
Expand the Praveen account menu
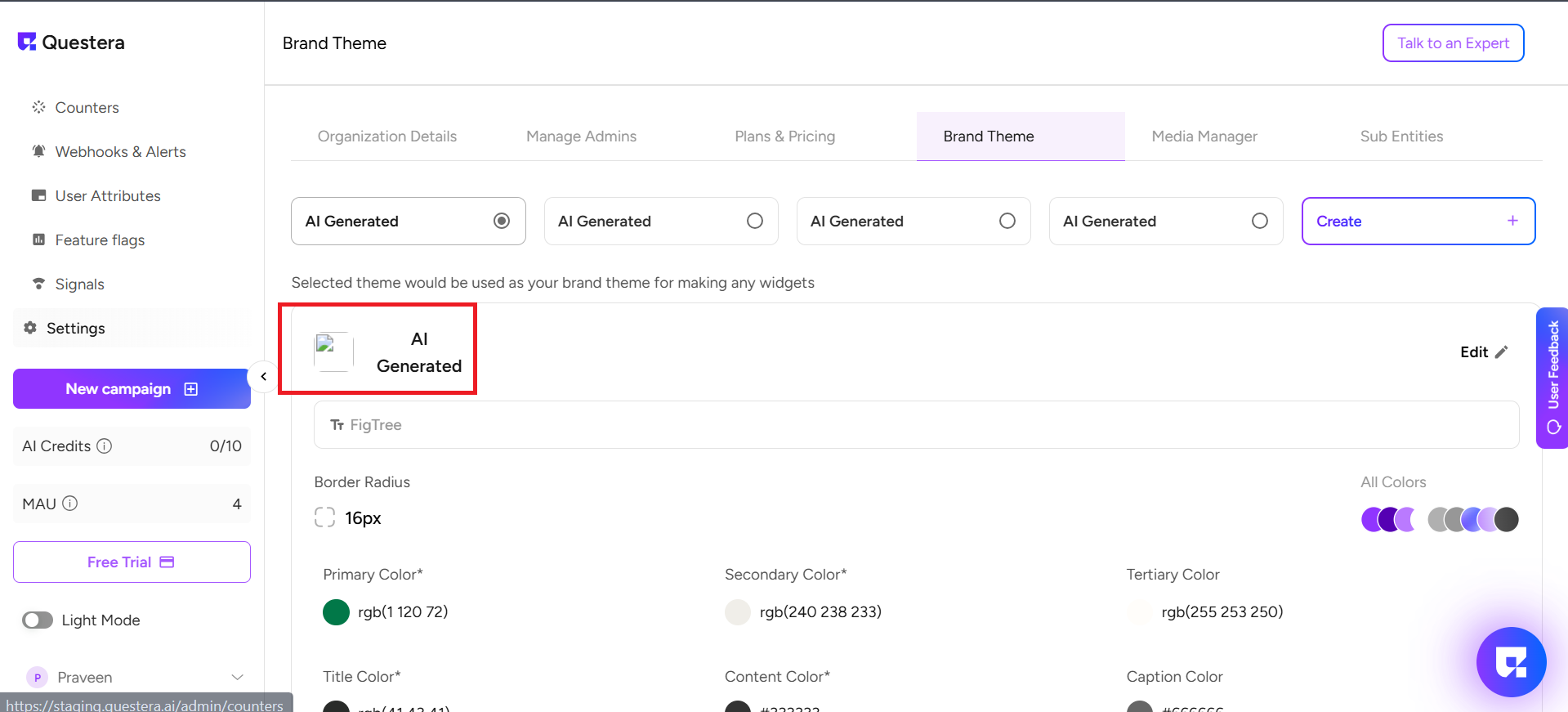pyautogui.click(x=237, y=678)
